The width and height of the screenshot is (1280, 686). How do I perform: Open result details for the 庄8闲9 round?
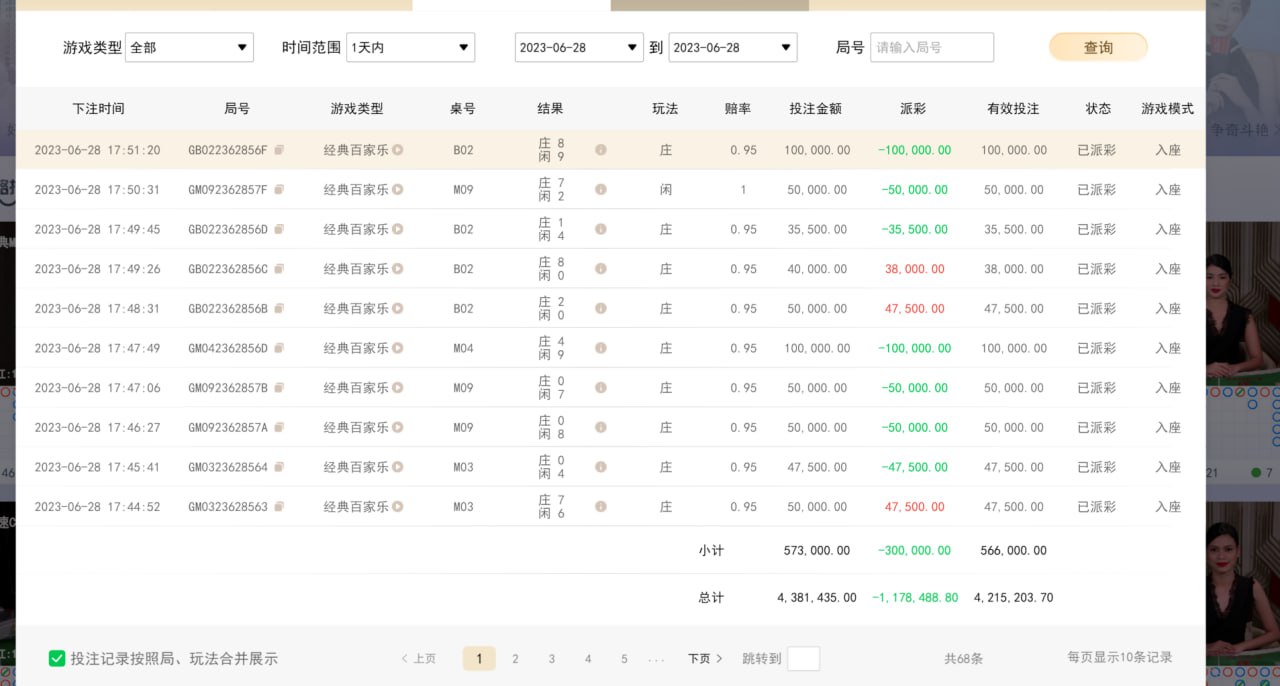point(600,149)
